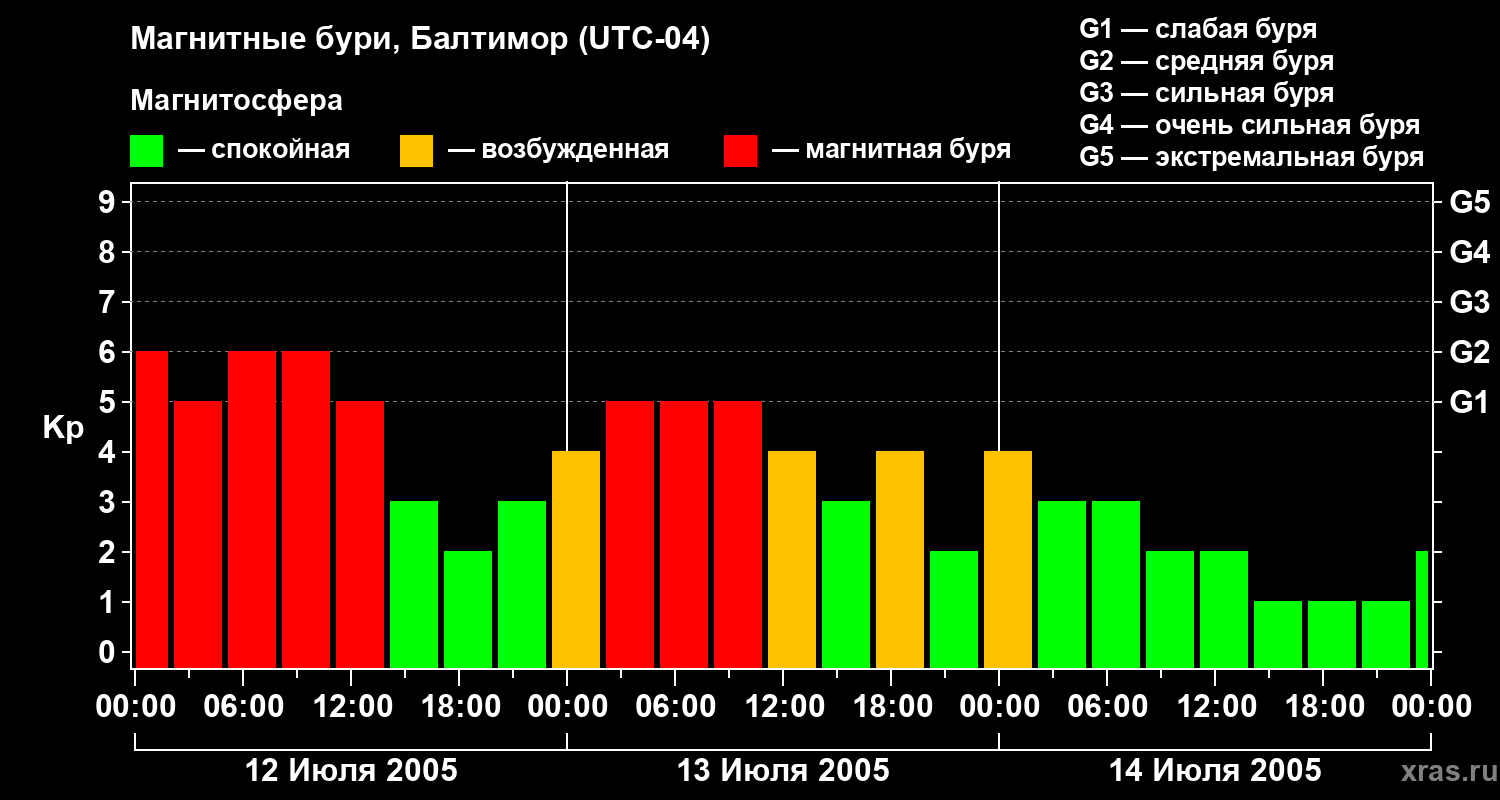Click the narrow green bar ending 14 Июля
Viewport: 1500px width, 800px height.
pyautogui.click(x=1422, y=609)
